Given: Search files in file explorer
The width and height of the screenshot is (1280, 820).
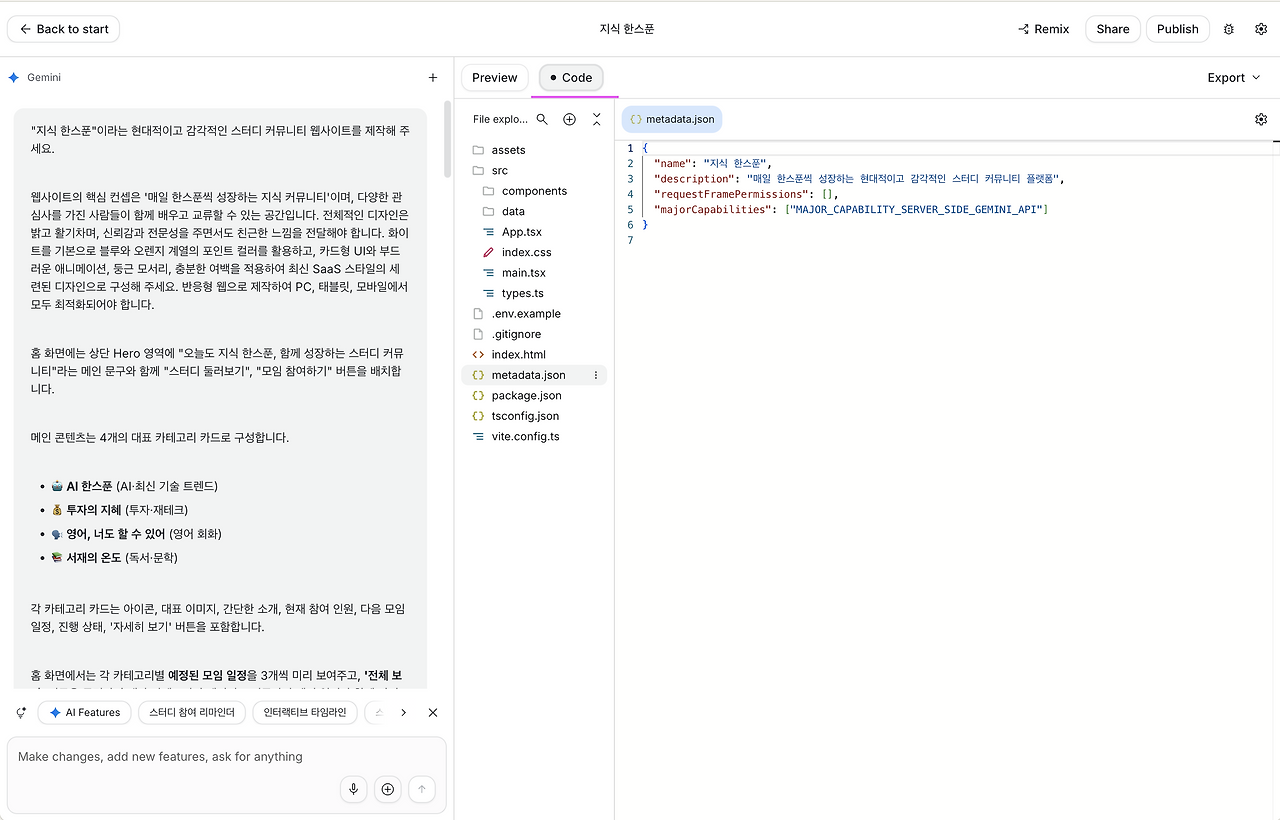Looking at the screenshot, I should coord(542,119).
